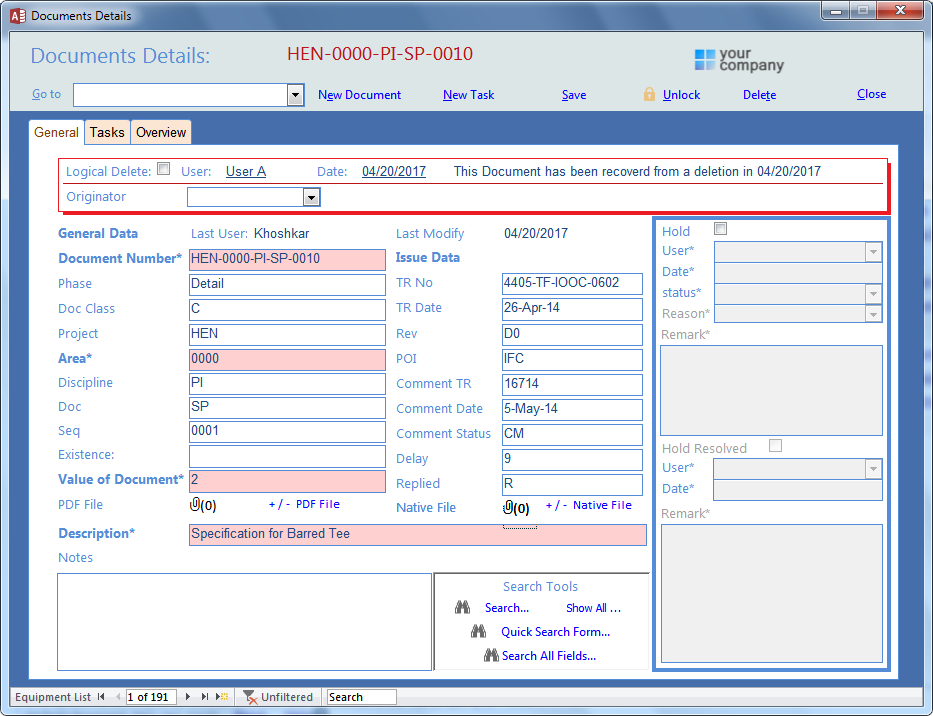933x716 pixels.
Task: Click the empty Existence field
Action: point(287,456)
